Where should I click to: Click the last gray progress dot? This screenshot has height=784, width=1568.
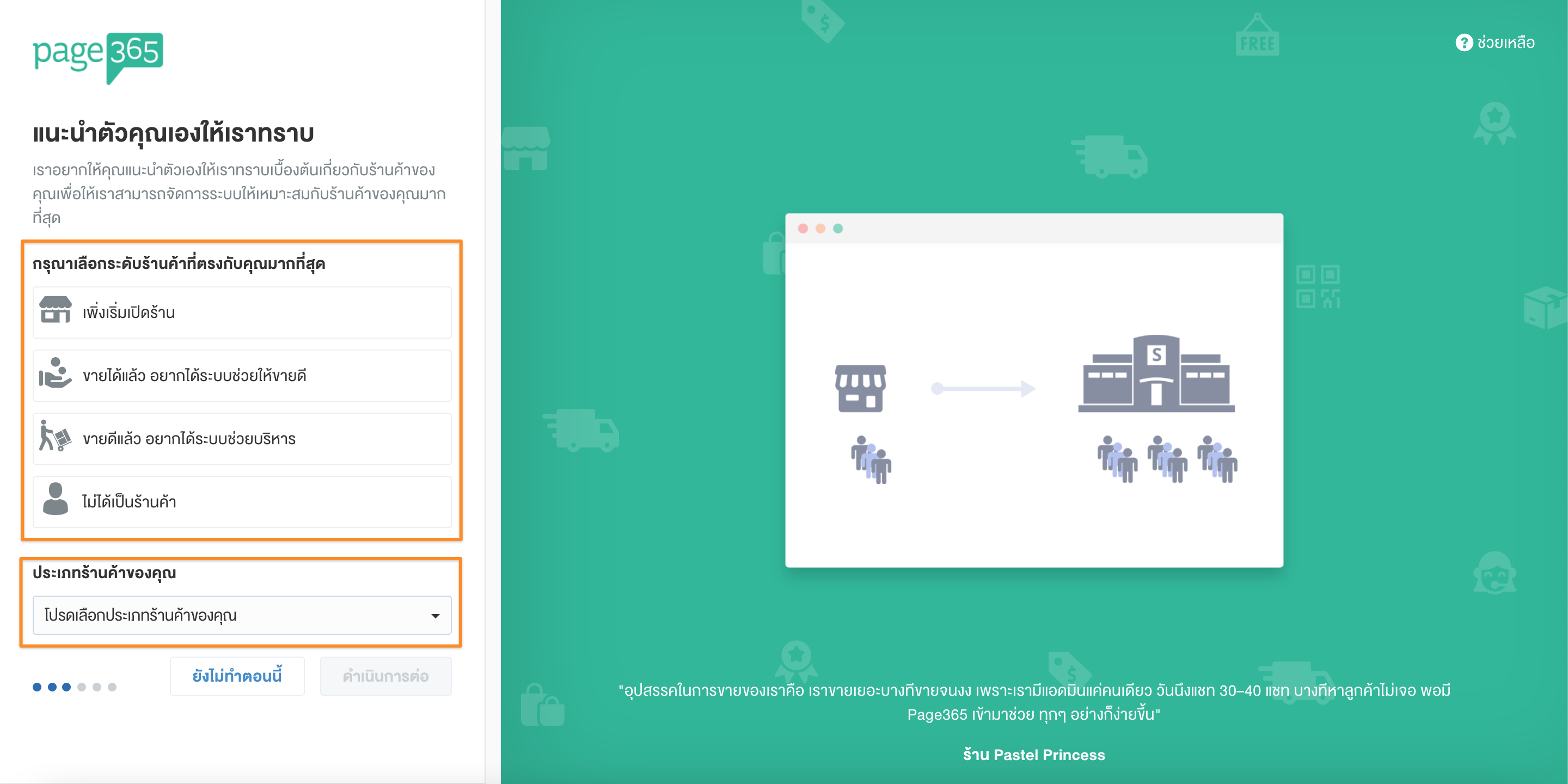[112, 687]
